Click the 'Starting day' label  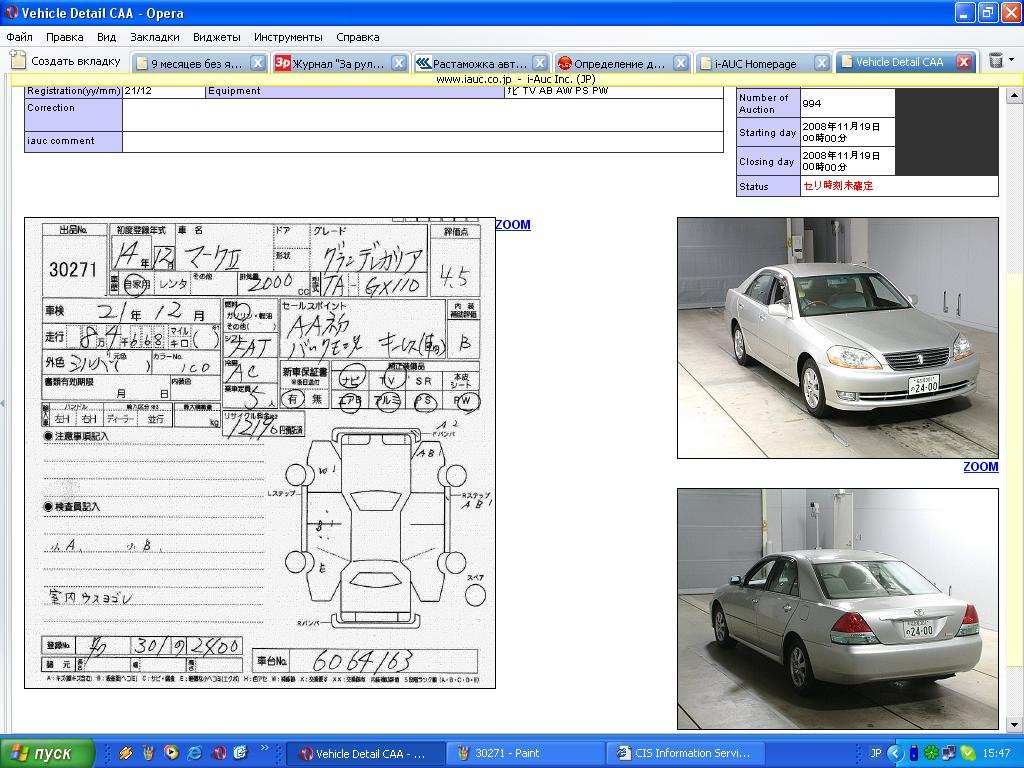tap(768, 133)
